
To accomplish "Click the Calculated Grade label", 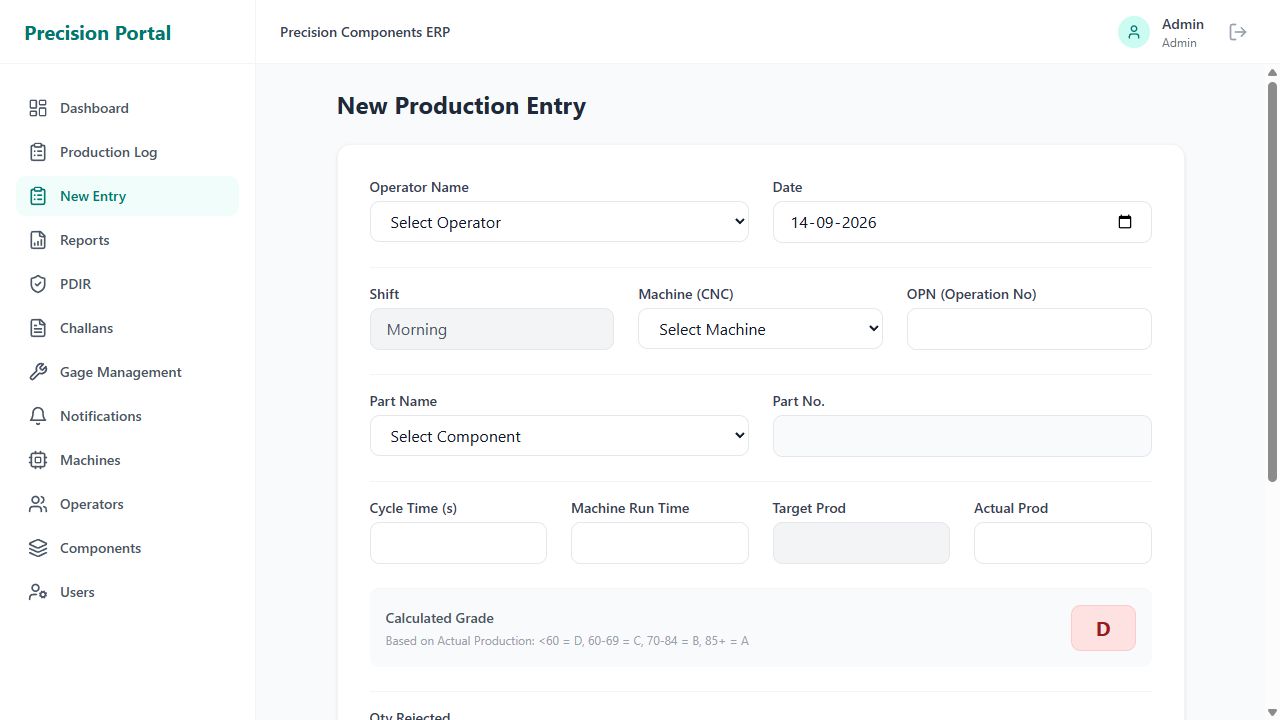I will click(440, 618).
